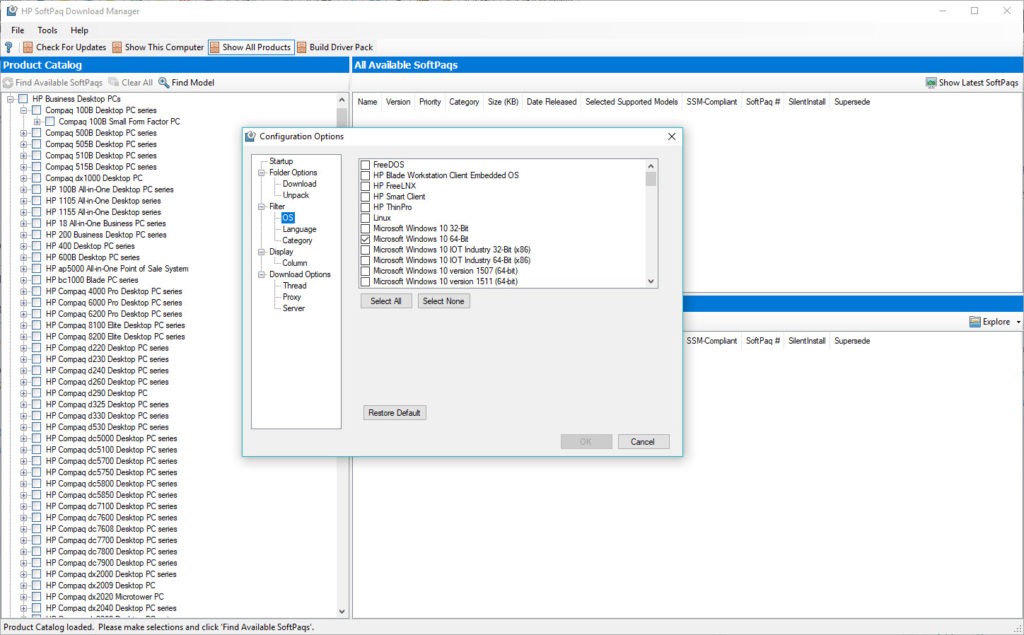The height and width of the screenshot is (635, 1024).
Task: Select Column under Display
Action: point(295,263)
